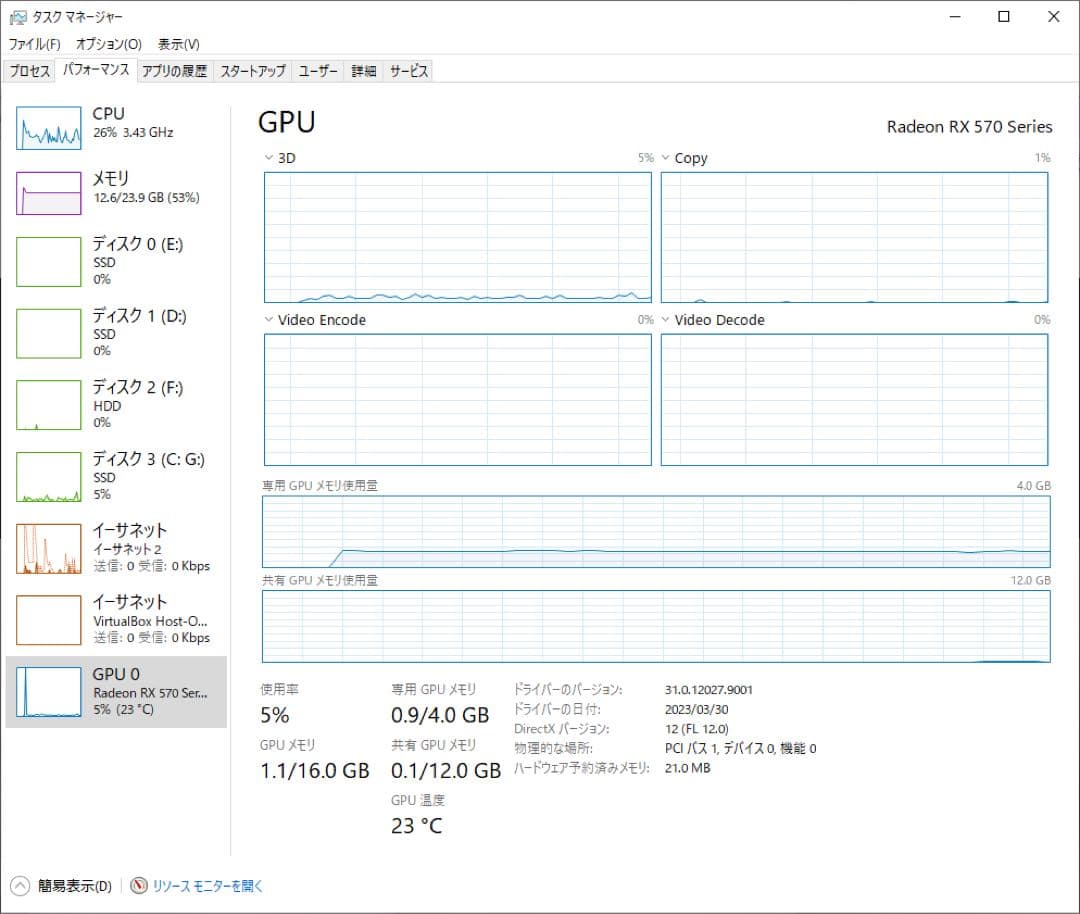Select ディスク 1 (D:) in the sidebar
The width and height of the screenshot is (1080, 914).
click(115, 333)
